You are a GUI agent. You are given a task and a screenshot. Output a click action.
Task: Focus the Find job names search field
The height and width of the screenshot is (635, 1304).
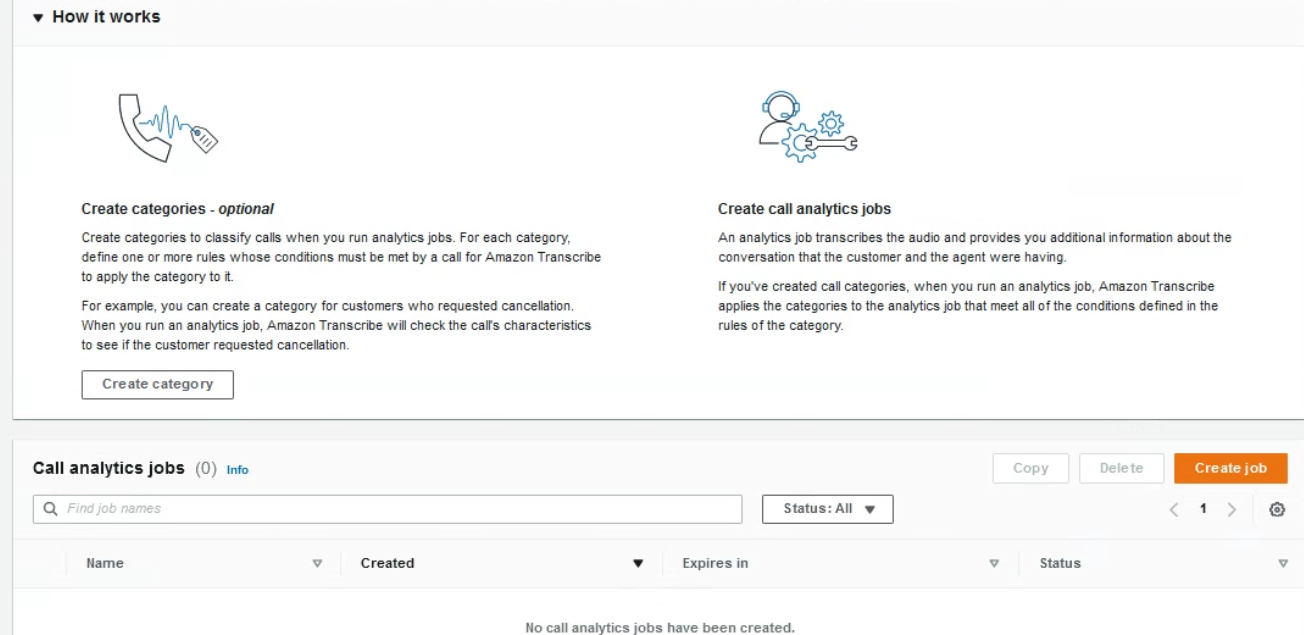388,509
